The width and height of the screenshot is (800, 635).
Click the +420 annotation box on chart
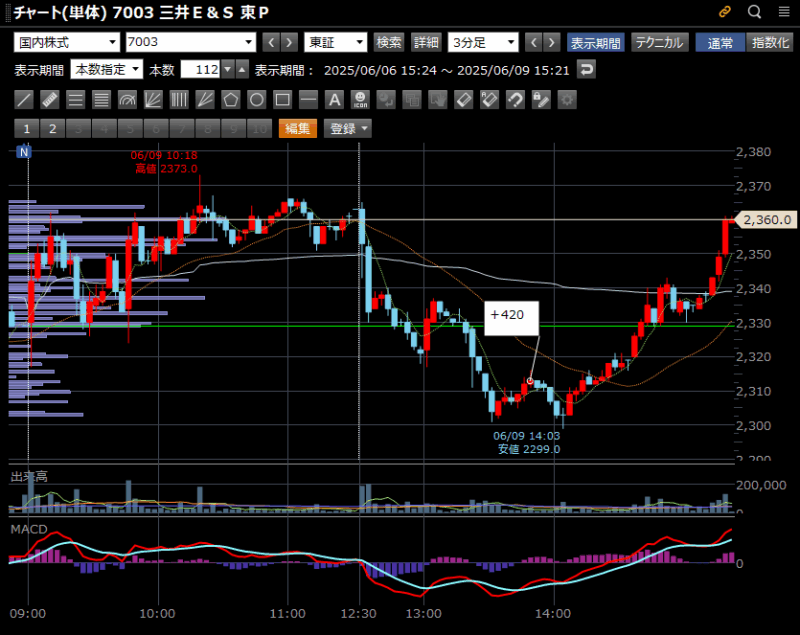[511, 318]
